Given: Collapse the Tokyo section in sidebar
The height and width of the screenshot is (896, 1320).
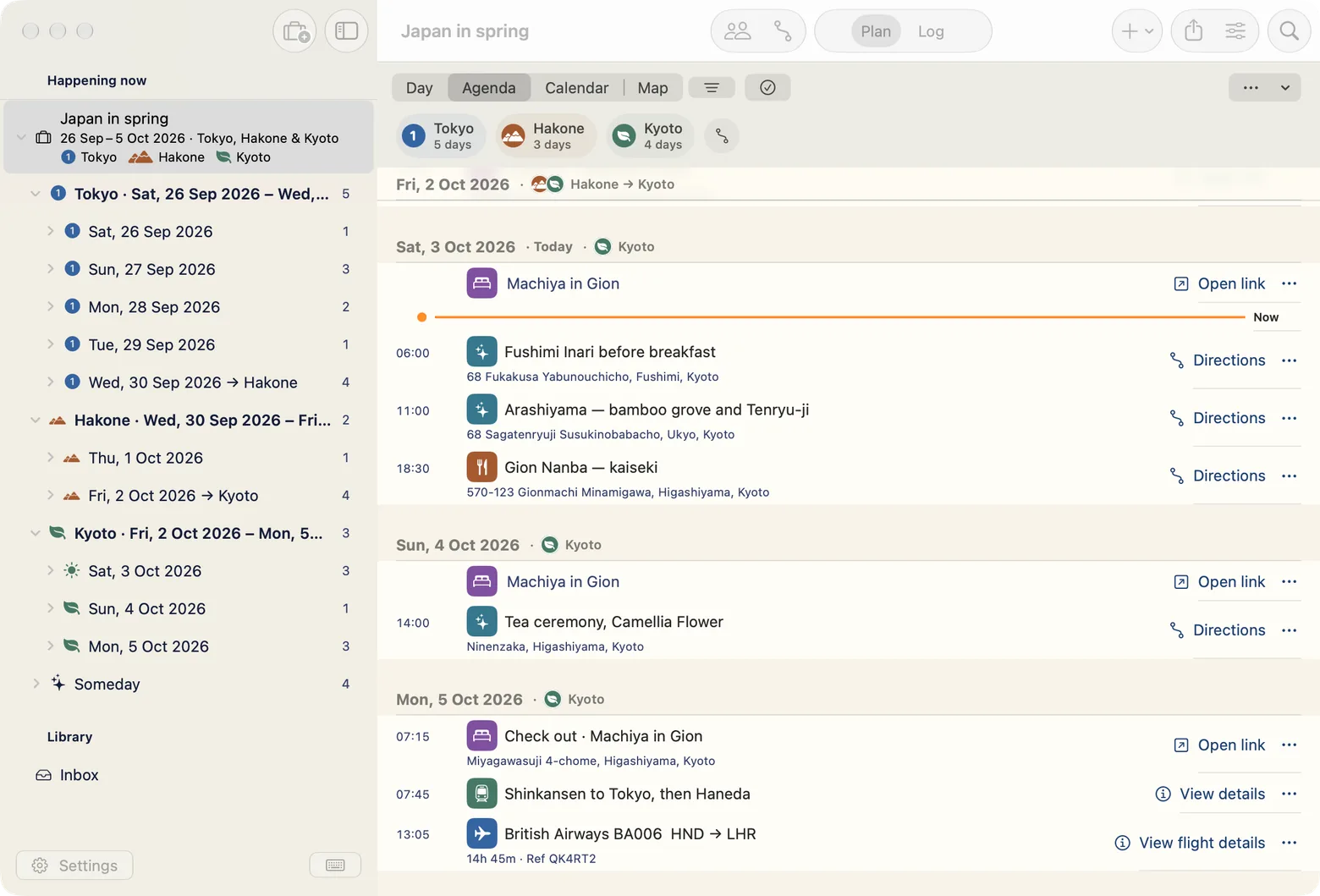Looking at the screenshot, I should click(36, 194).
